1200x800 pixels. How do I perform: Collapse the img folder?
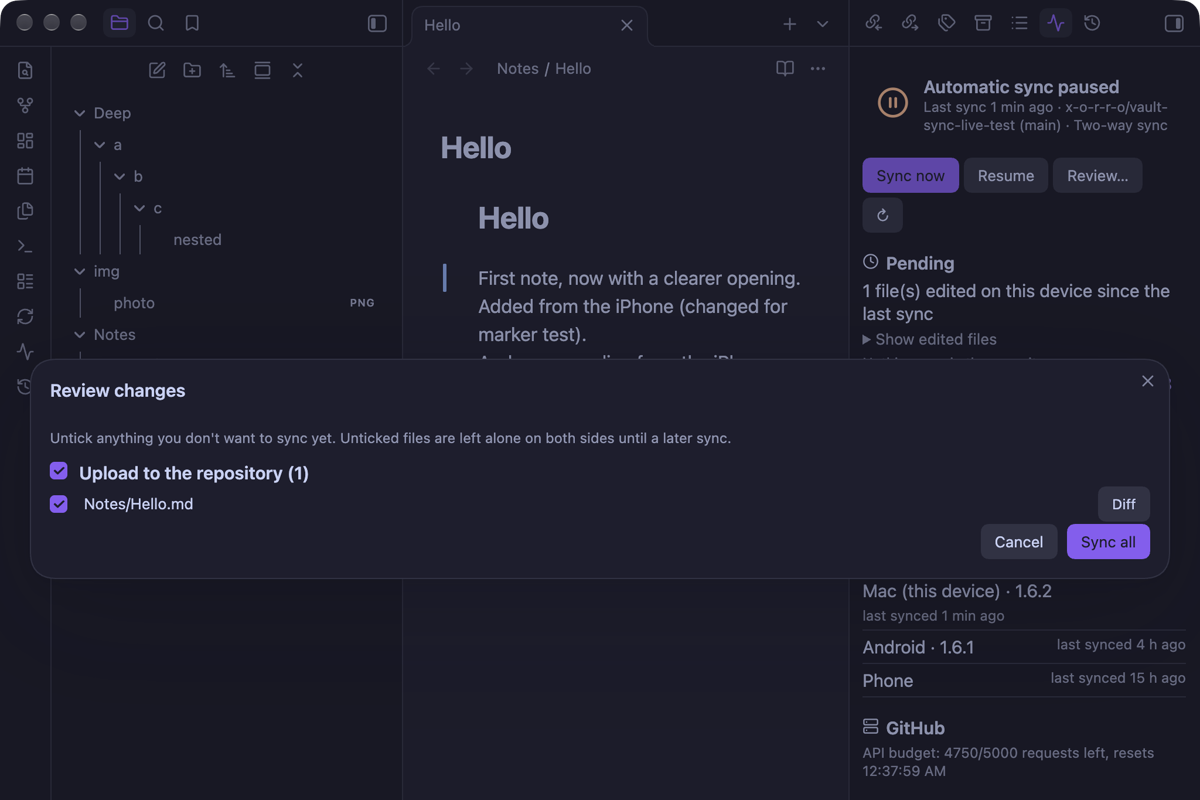[x=80, y=271]
